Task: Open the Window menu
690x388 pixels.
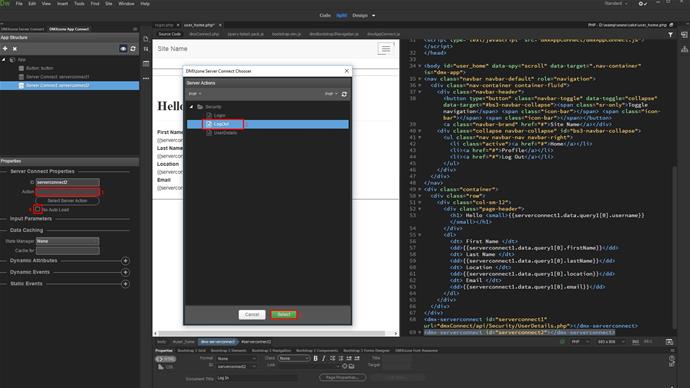Action: [126, 4]
